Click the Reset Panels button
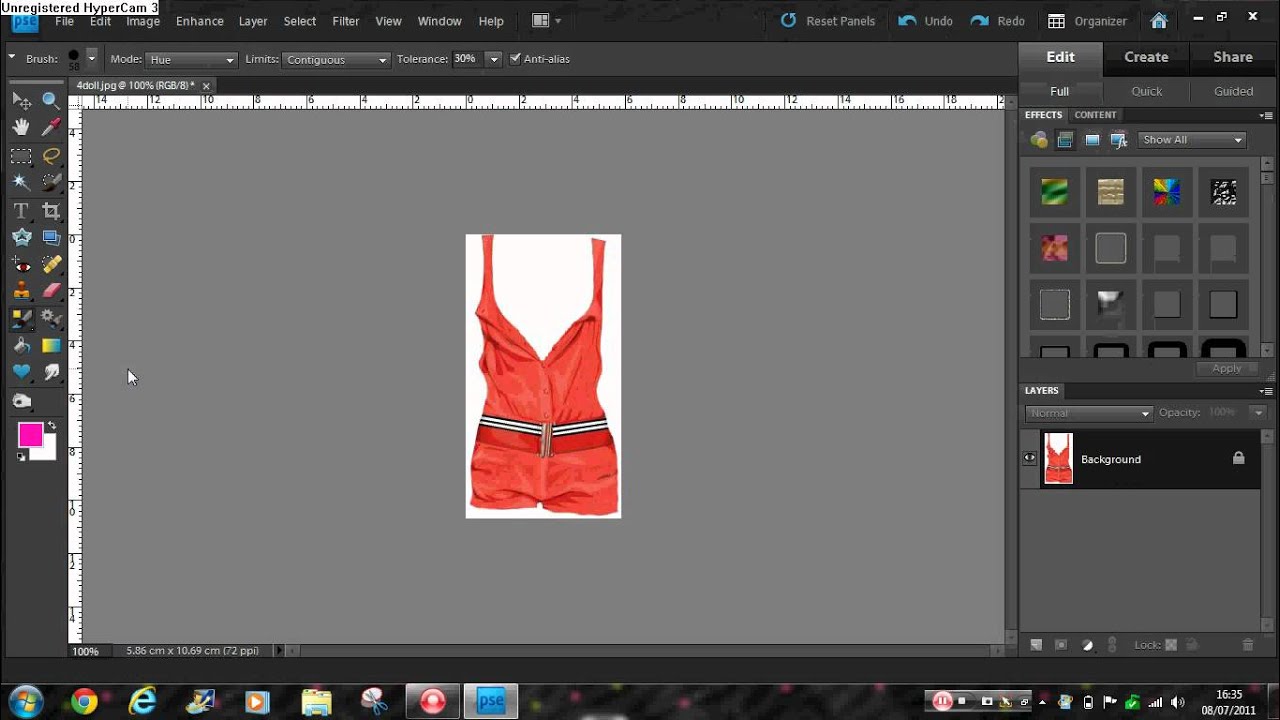 (x=827, y=21)
